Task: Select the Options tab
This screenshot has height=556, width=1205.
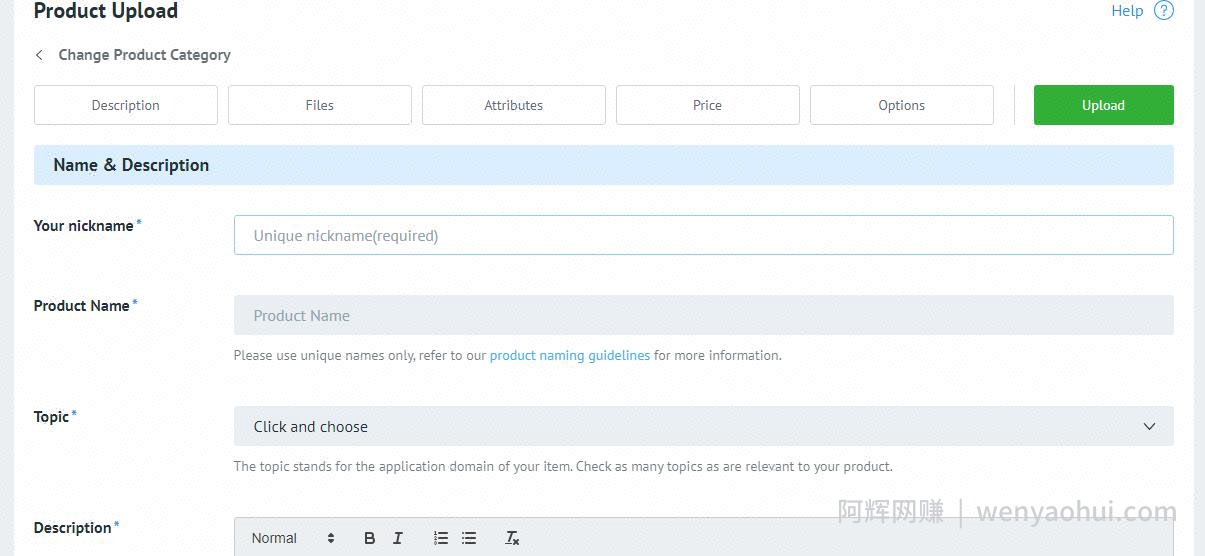Action: coord(902,105)
